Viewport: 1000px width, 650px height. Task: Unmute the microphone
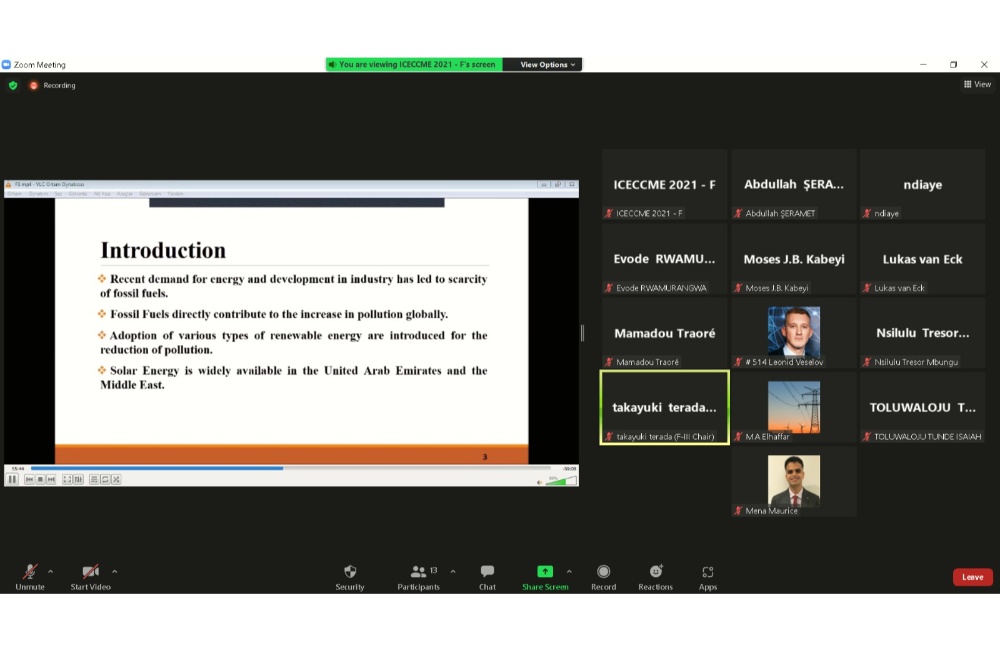[x=30, y=572]
